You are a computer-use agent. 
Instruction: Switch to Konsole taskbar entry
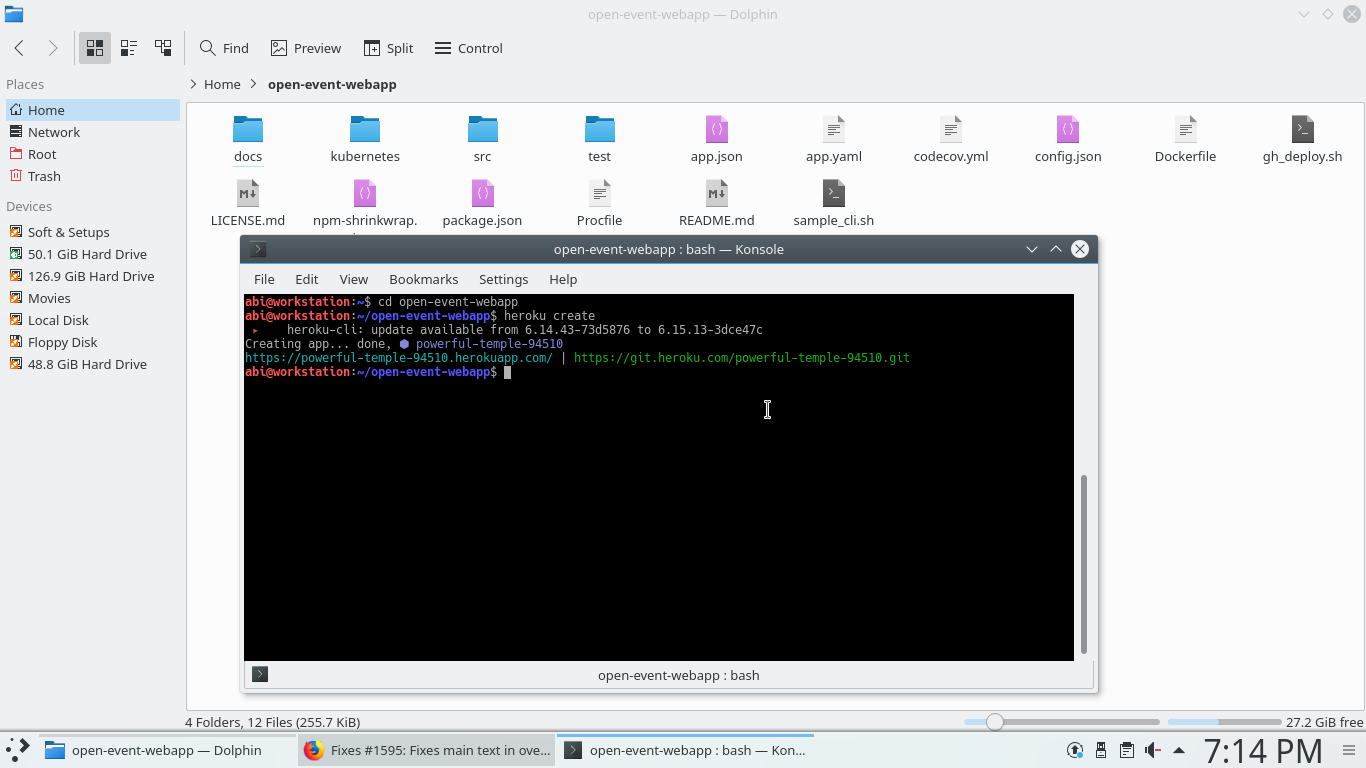coord(685,750)
